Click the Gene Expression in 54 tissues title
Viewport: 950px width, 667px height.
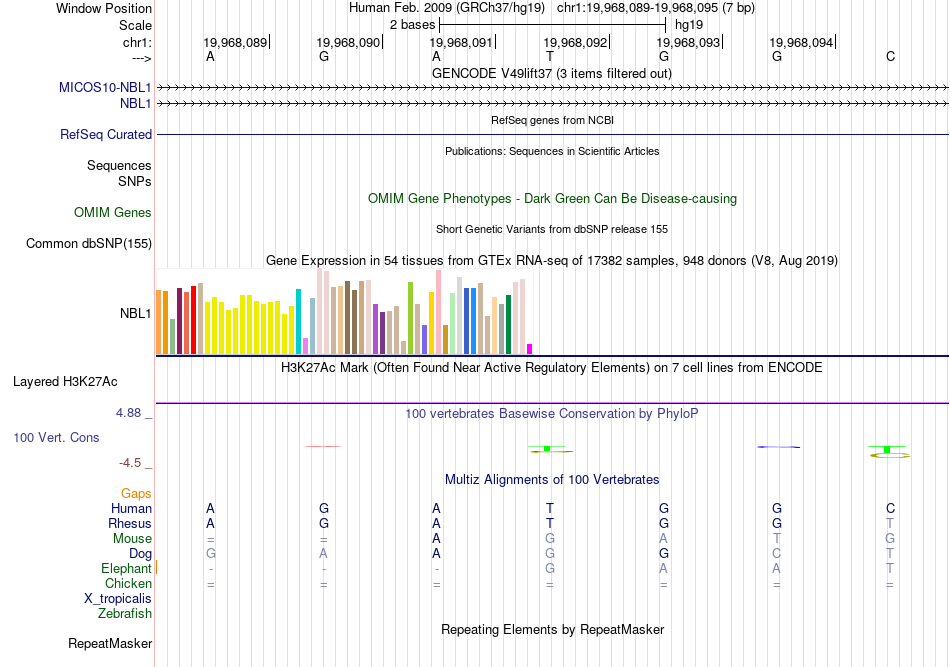pyautogui.click(x=552, y=260)
